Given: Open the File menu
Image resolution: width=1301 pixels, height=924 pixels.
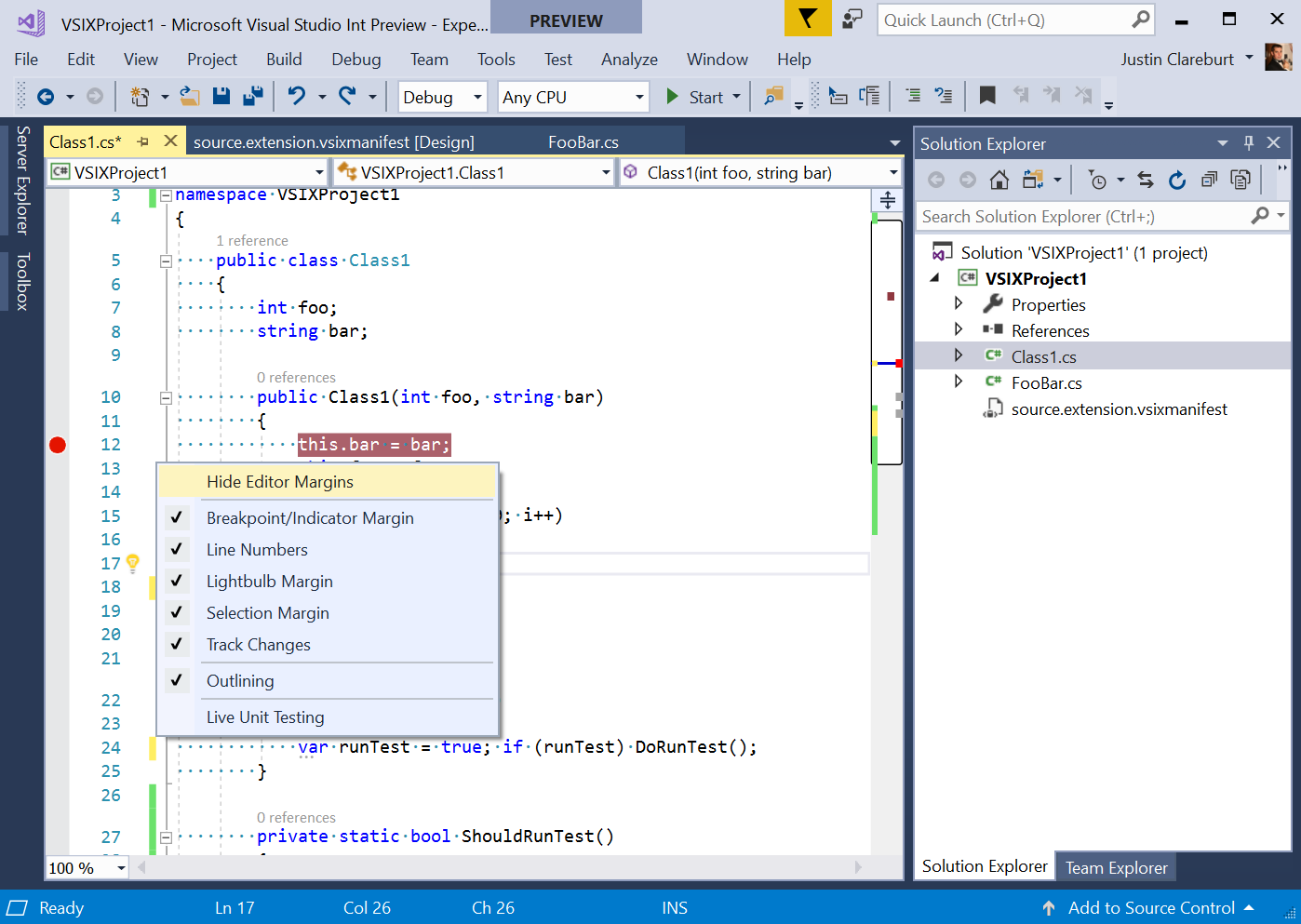Looking at the screenshot, I should point(26,60).
